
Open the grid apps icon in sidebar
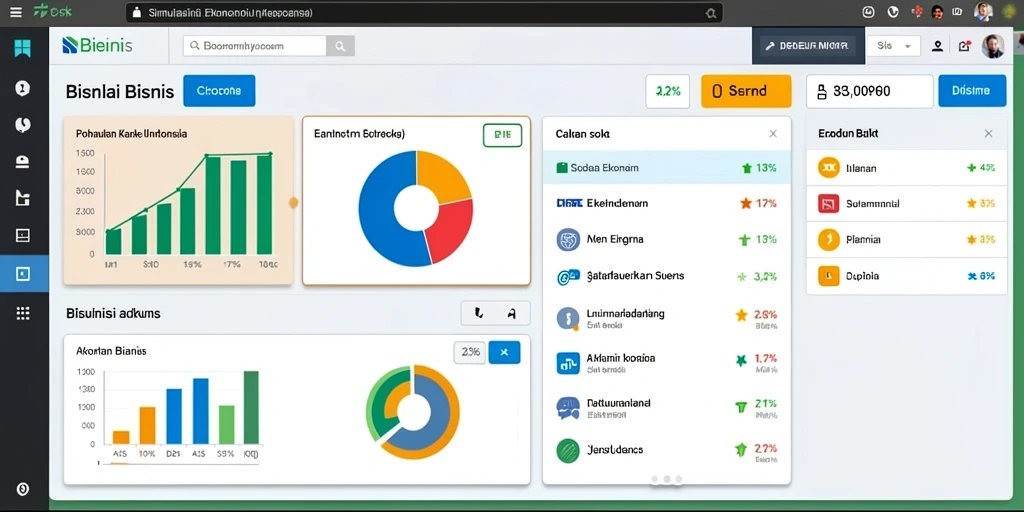[23, 313]
